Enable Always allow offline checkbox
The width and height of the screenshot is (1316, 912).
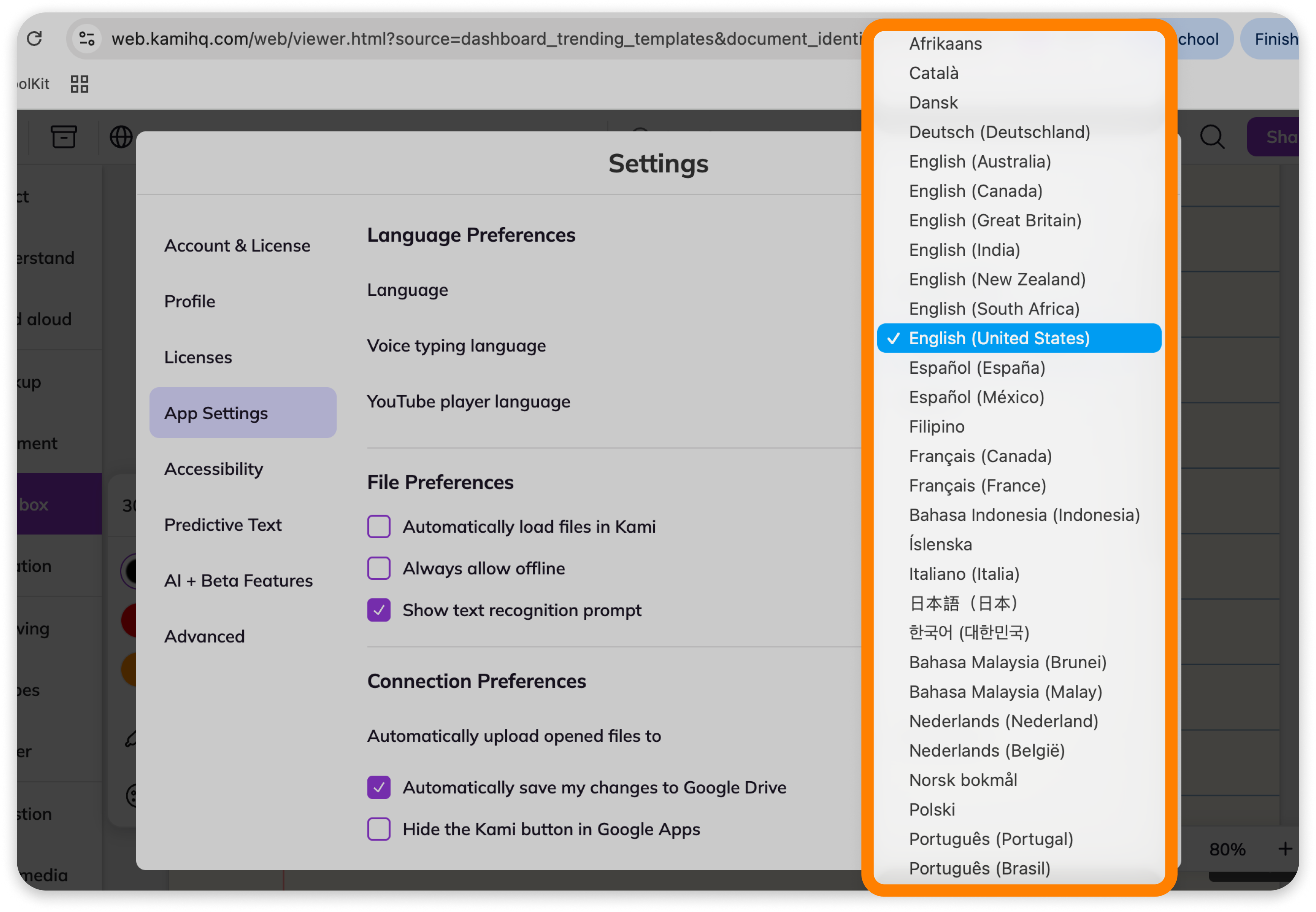(x=379, y=568)
